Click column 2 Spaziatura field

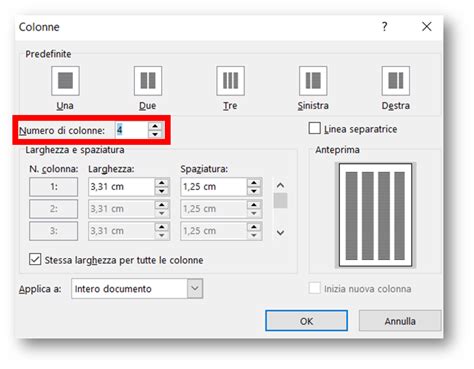pos(214,209)
